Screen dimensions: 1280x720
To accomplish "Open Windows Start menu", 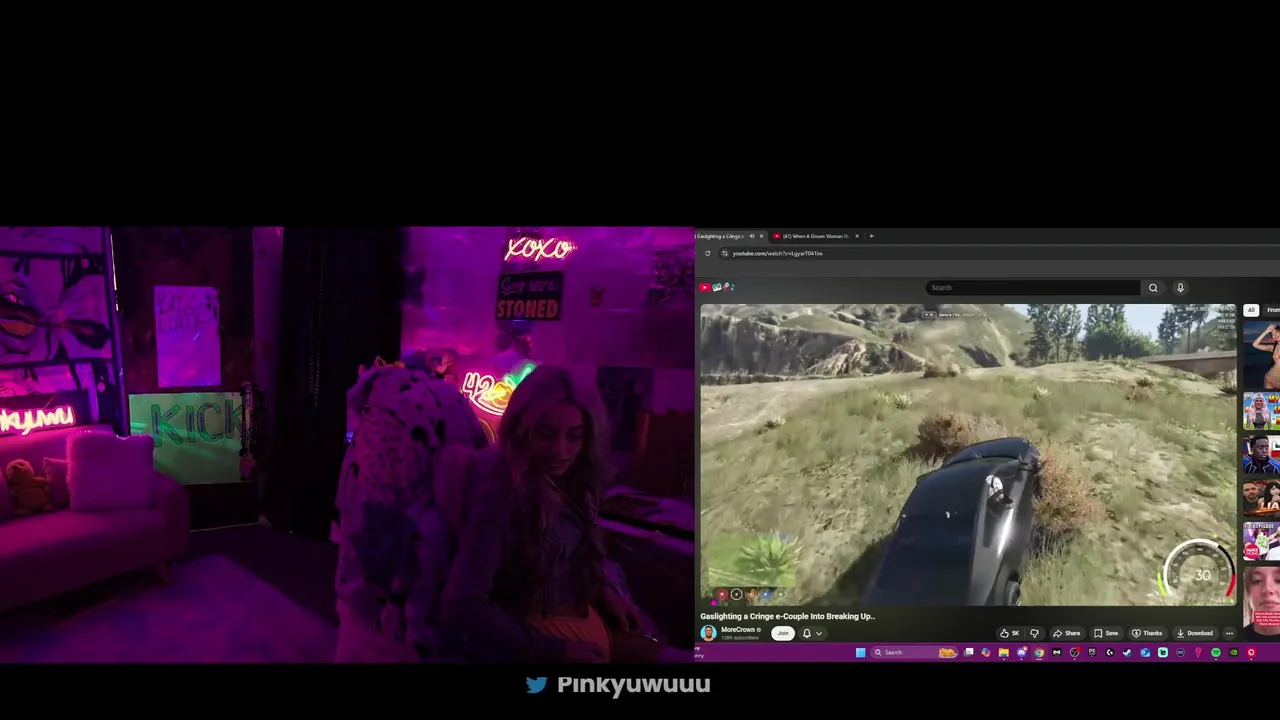I will pyautogui.click(x=860, y=652).
